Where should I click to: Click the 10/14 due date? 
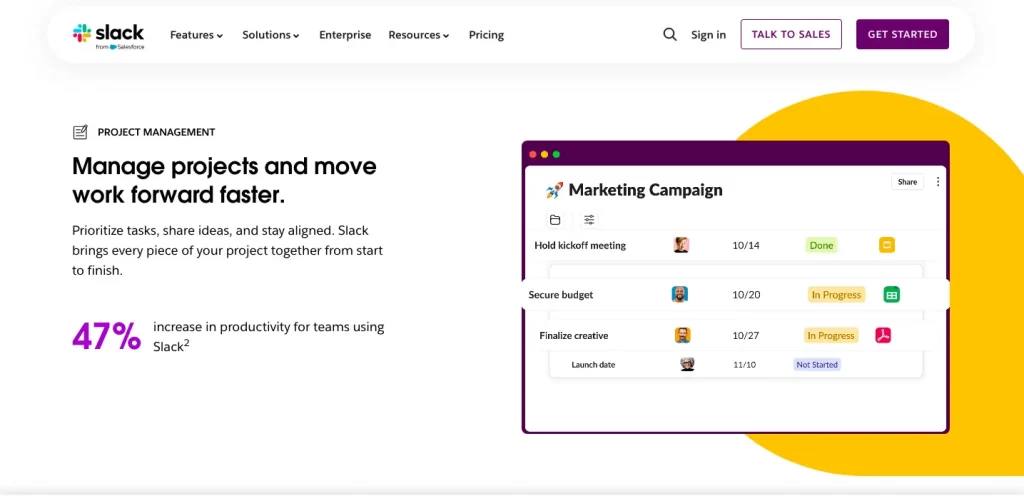746,245
